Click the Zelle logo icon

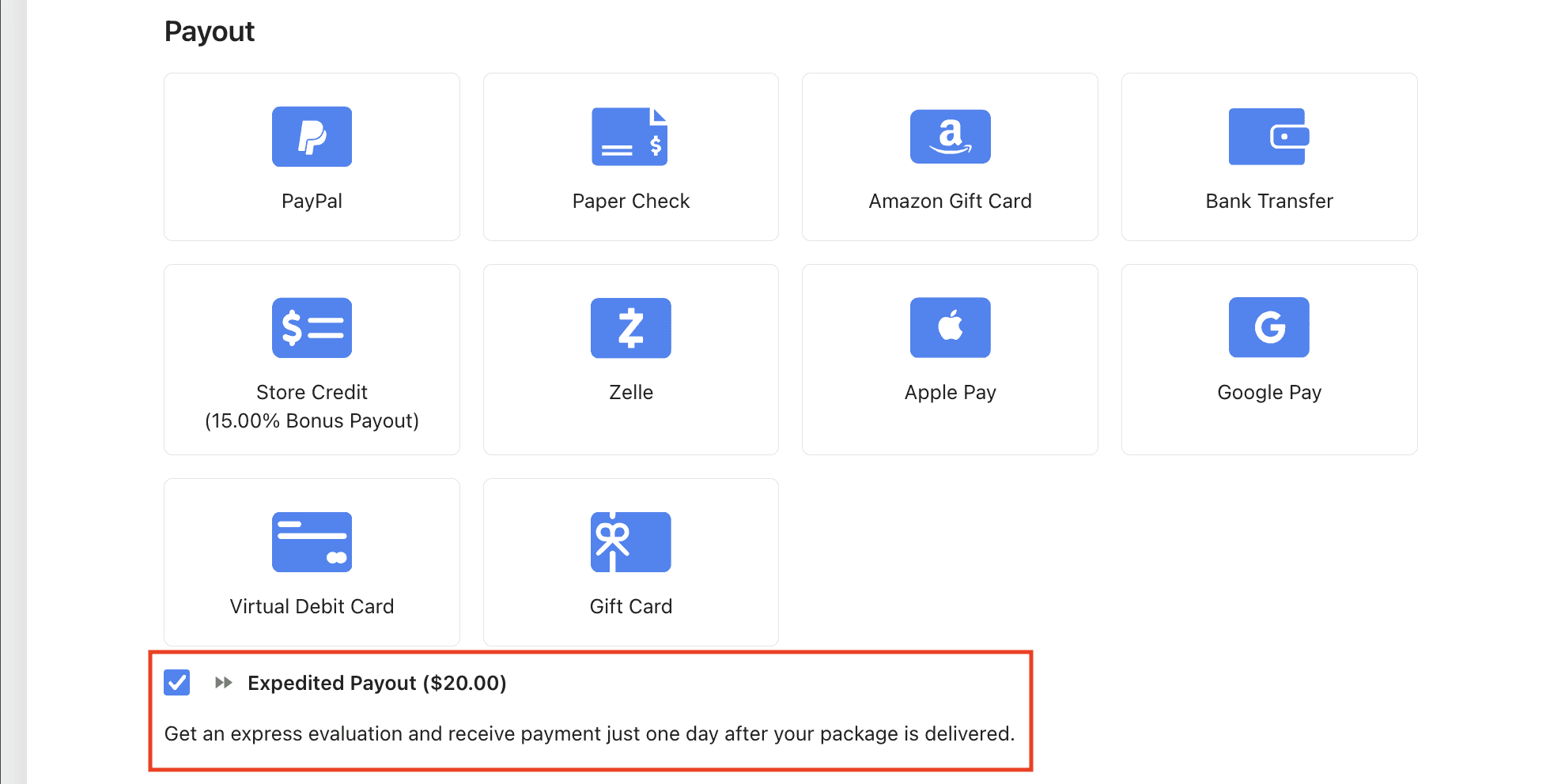point(630,328)
